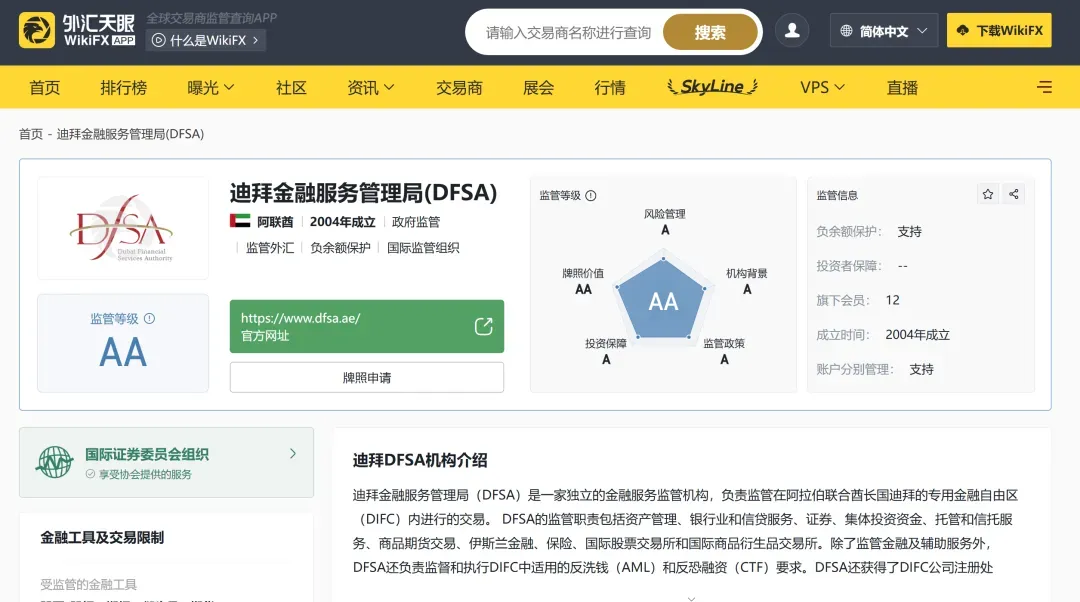Image resolution: width=1080 pixels, height=602 pixels.
Task: Click 首页 in the breadcrumb
Action: click(x=30, y=134)
